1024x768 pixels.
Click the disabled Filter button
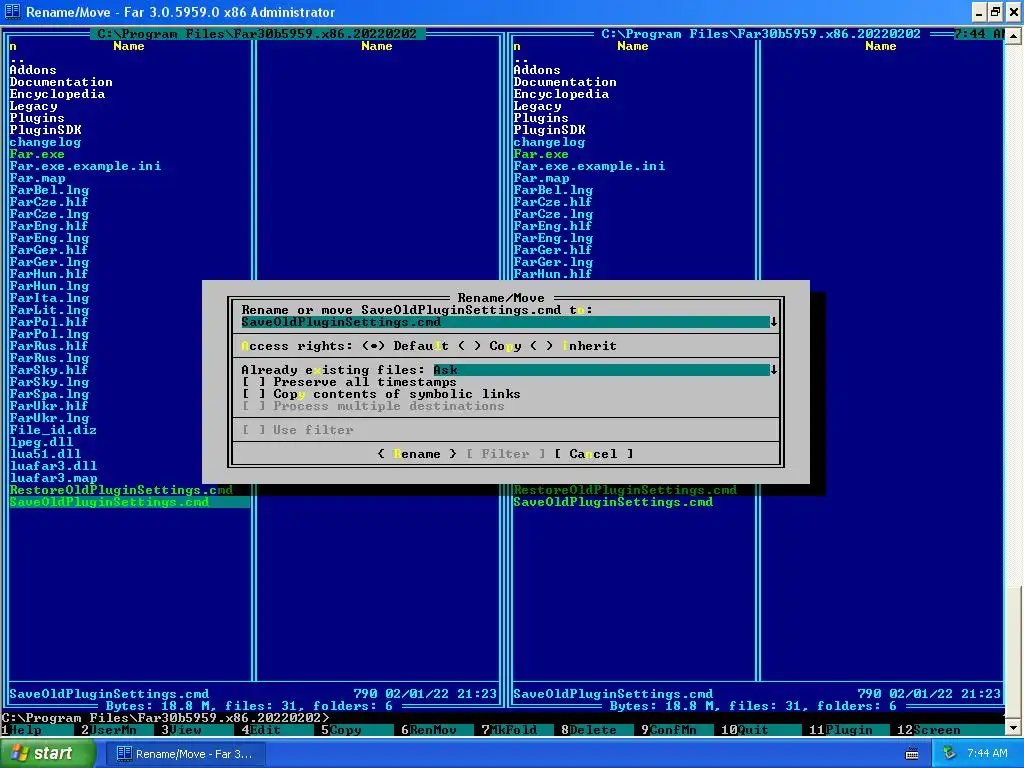coord(505,454)
